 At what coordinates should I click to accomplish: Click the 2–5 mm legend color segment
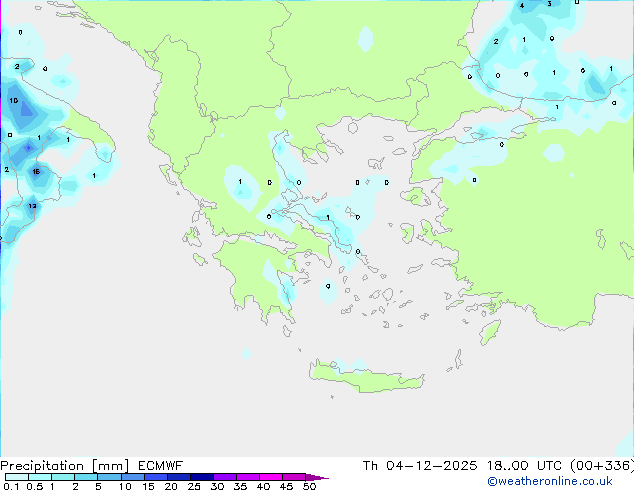pos(86,477)
